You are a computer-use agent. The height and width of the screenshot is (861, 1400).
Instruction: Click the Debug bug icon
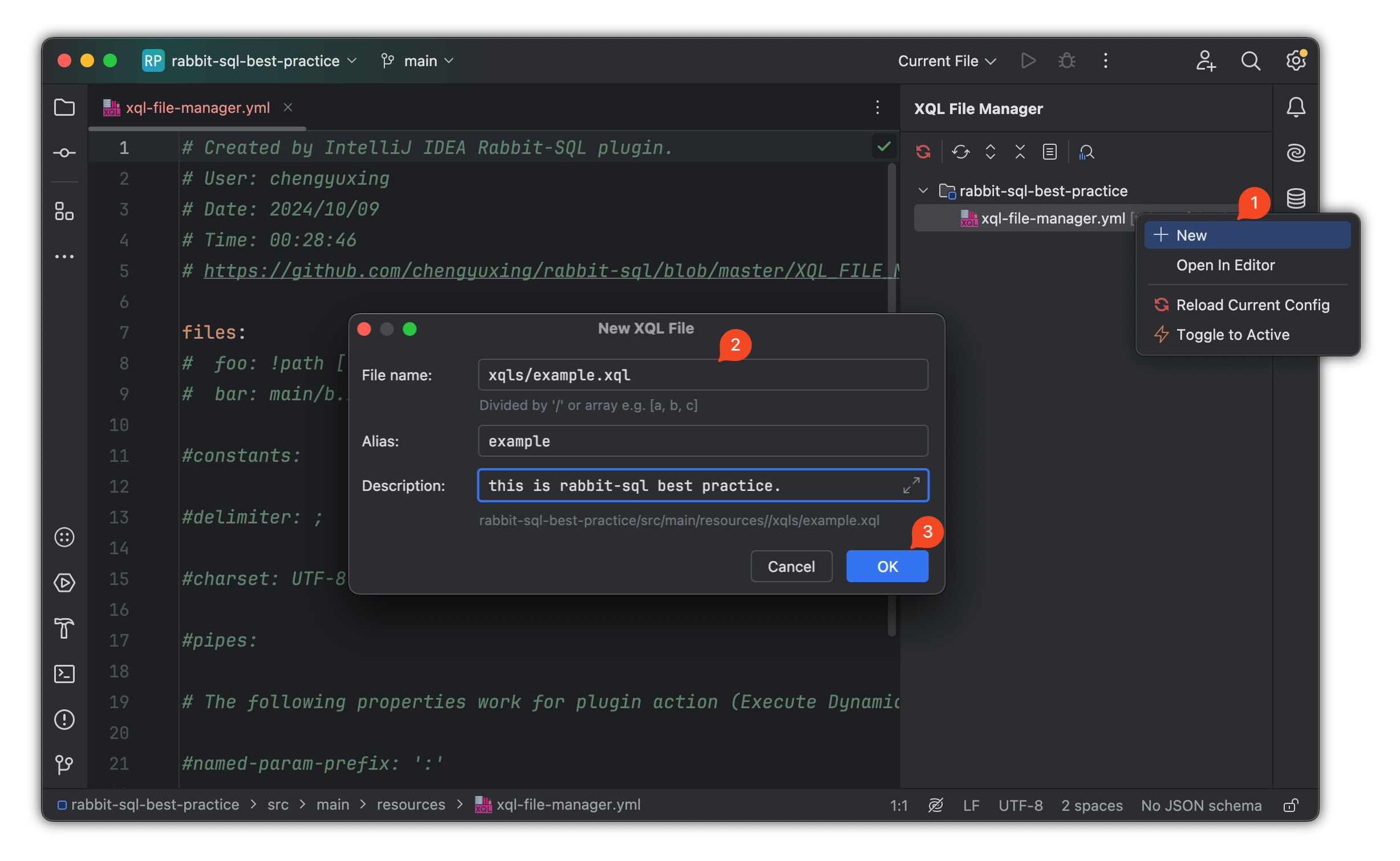point(1067,60)
